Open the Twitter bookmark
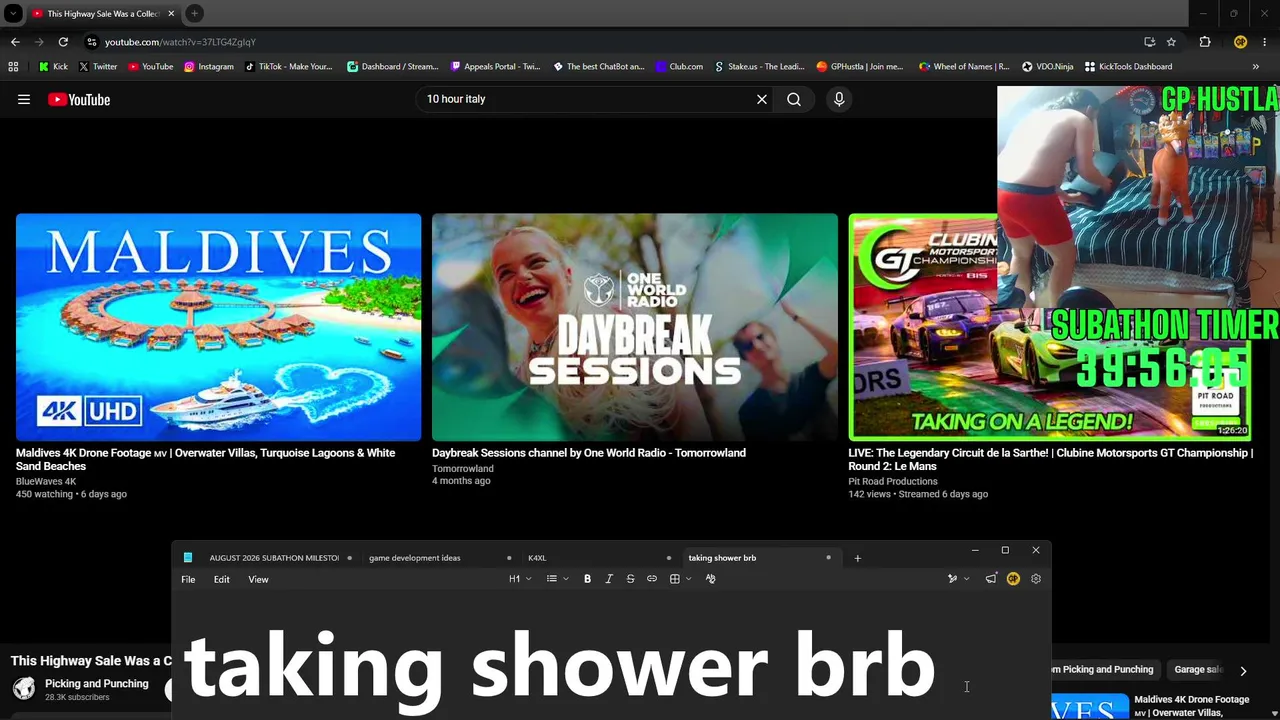This screenshot has height=720, width=1280. (x=97, y=67)
